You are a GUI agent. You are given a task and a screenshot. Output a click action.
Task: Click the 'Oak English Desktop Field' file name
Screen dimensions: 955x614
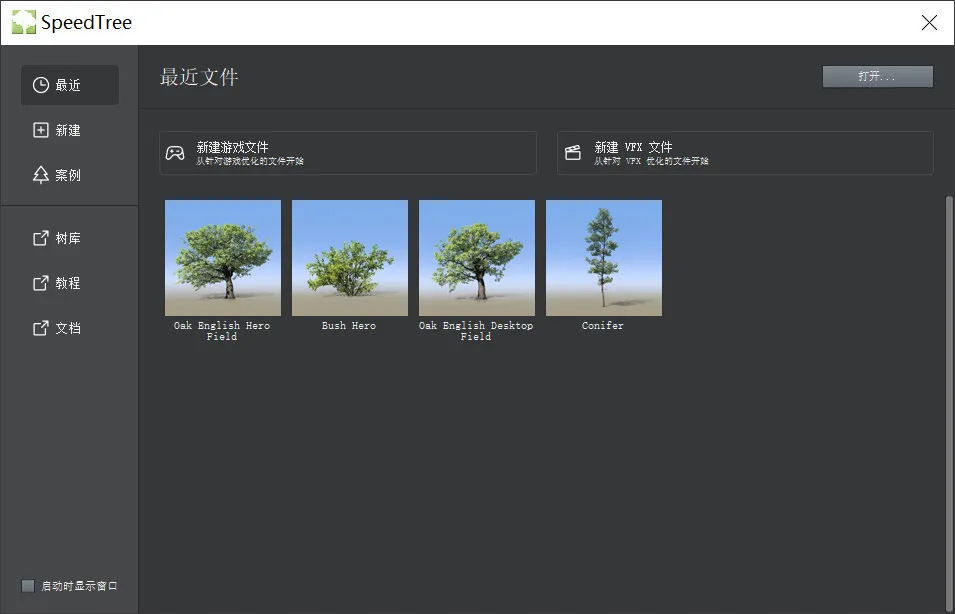[476, 331]
